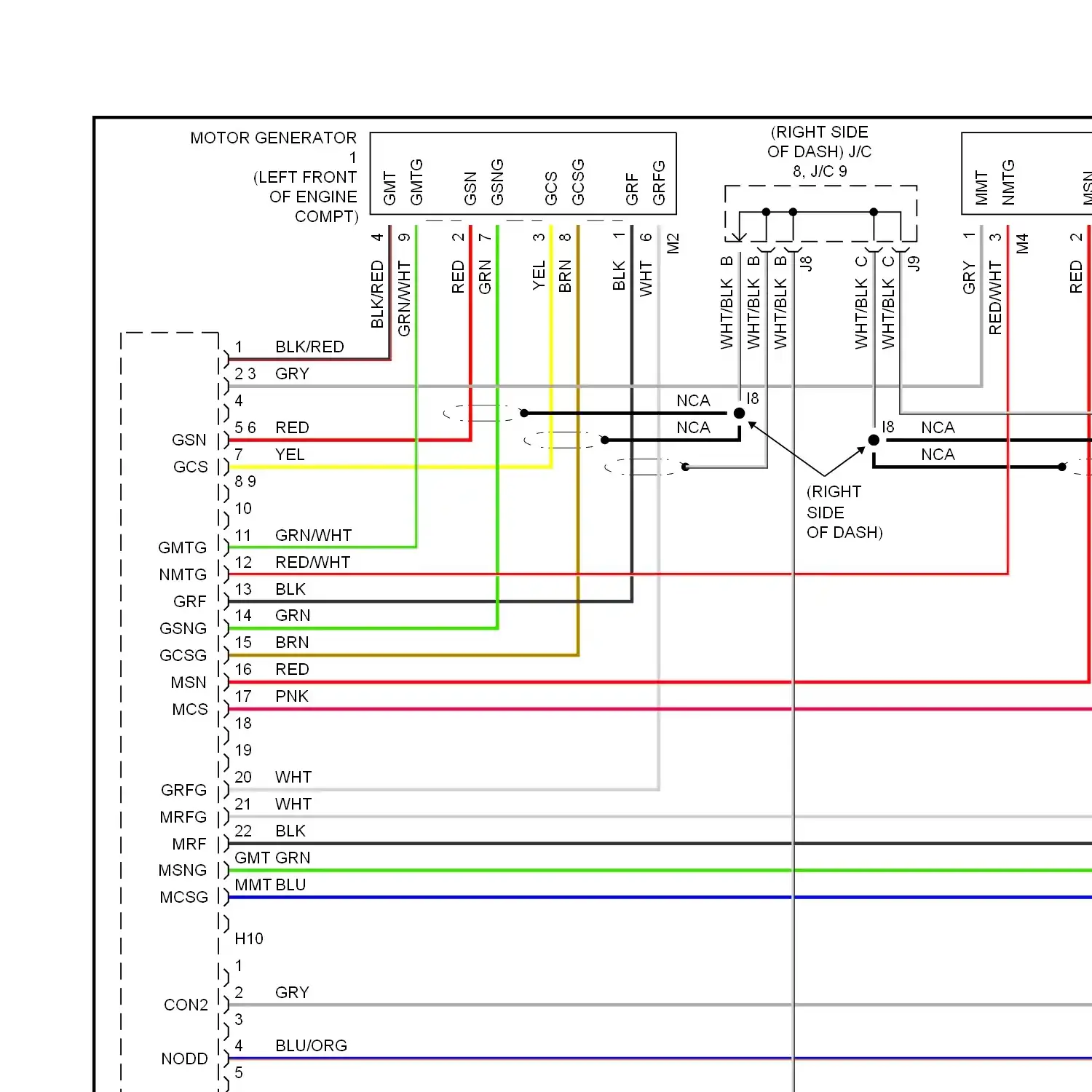Click the vertical YEL wire label

click(x=539, y=275)
